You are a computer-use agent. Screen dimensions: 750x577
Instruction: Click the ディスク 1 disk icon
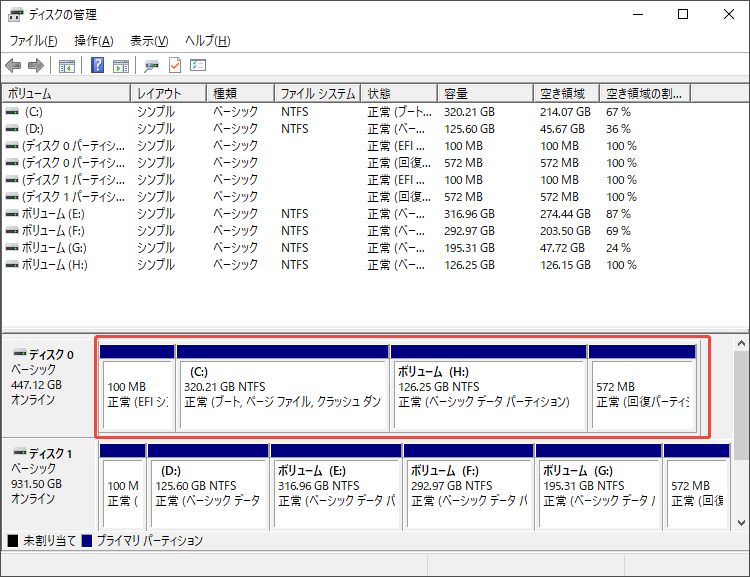click(20, 452)
